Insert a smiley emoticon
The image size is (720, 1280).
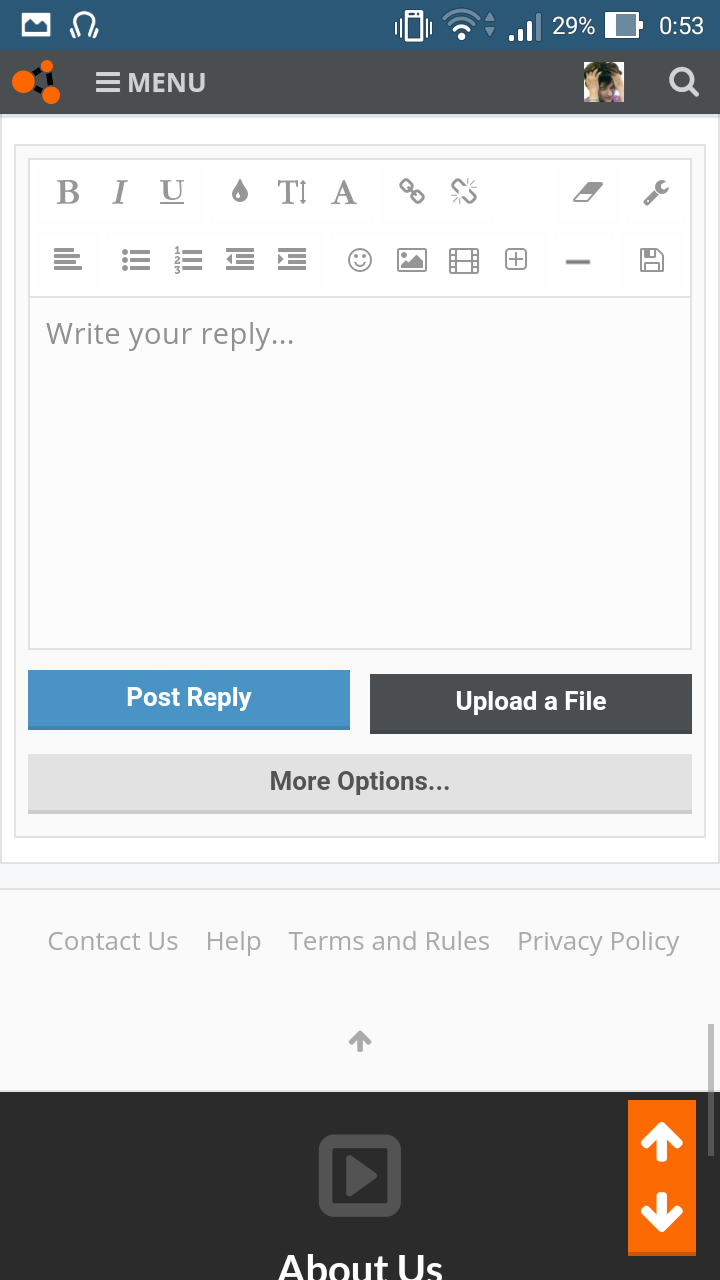tap(360, 260)
